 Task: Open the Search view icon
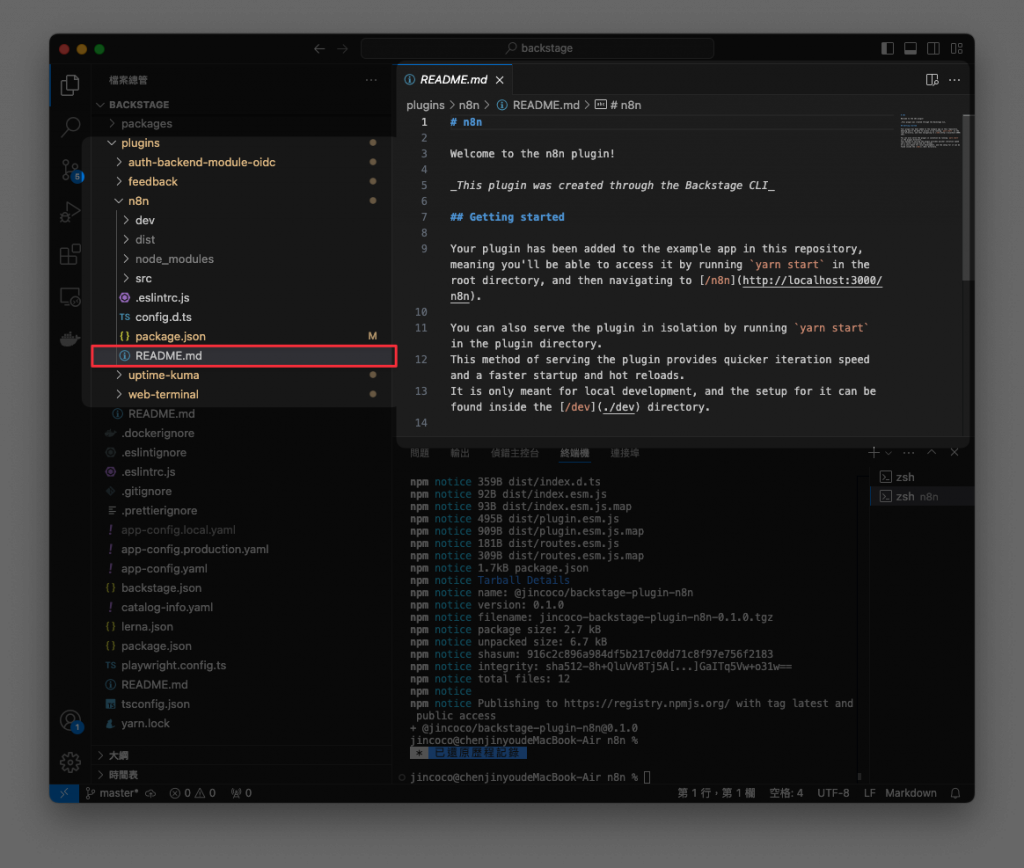[x=70, y=127]
